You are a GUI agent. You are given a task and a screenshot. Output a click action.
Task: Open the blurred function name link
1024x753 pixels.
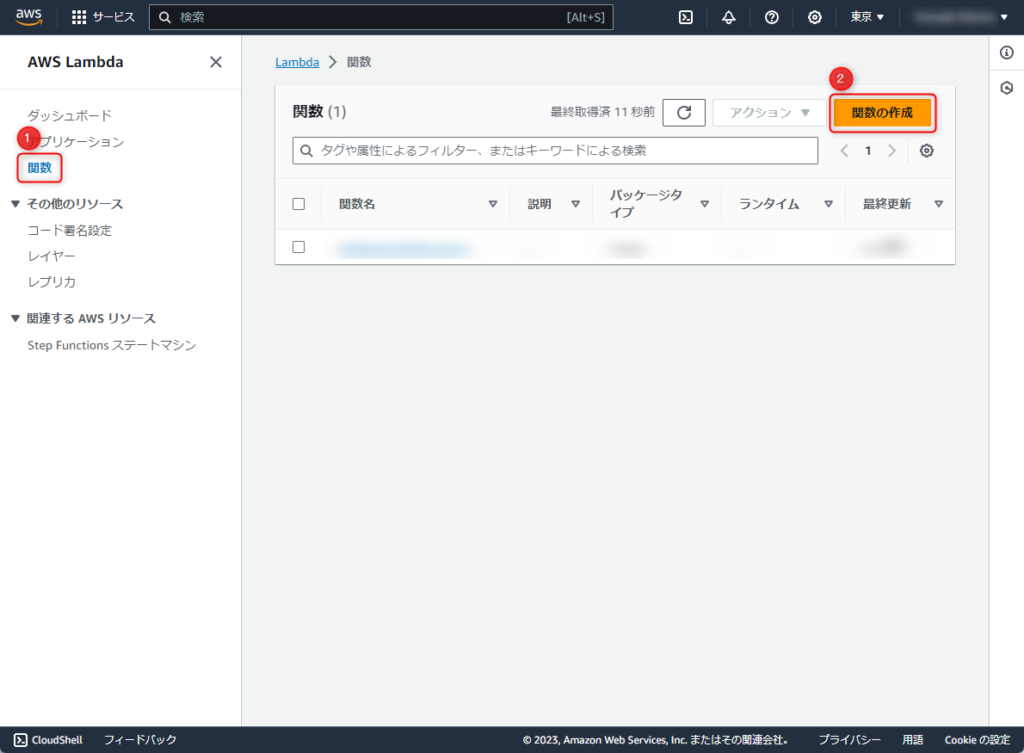coord(404,248)
